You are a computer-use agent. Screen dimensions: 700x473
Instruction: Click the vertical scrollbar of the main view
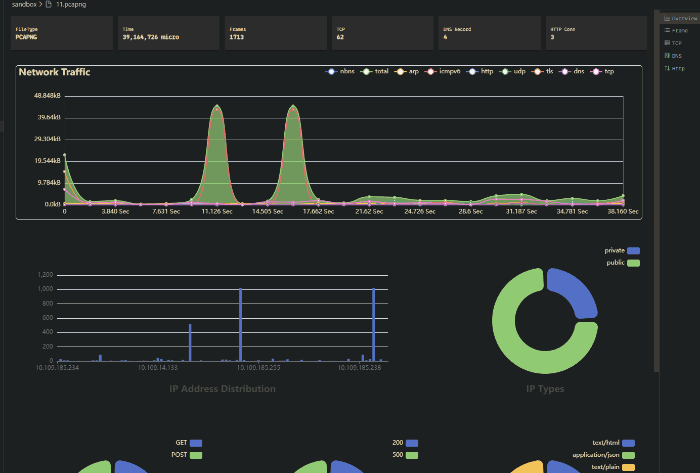[x=656, y=192]
